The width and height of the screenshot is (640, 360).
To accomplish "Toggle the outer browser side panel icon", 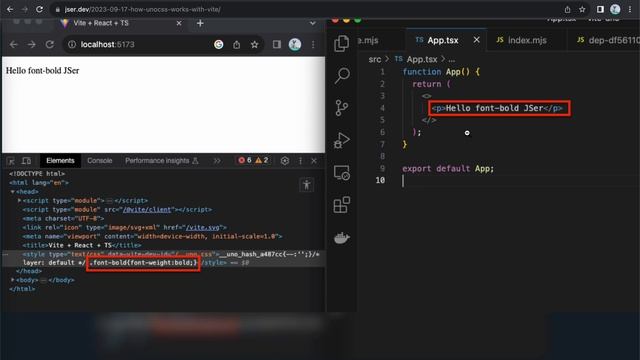I will click(600, 9).
